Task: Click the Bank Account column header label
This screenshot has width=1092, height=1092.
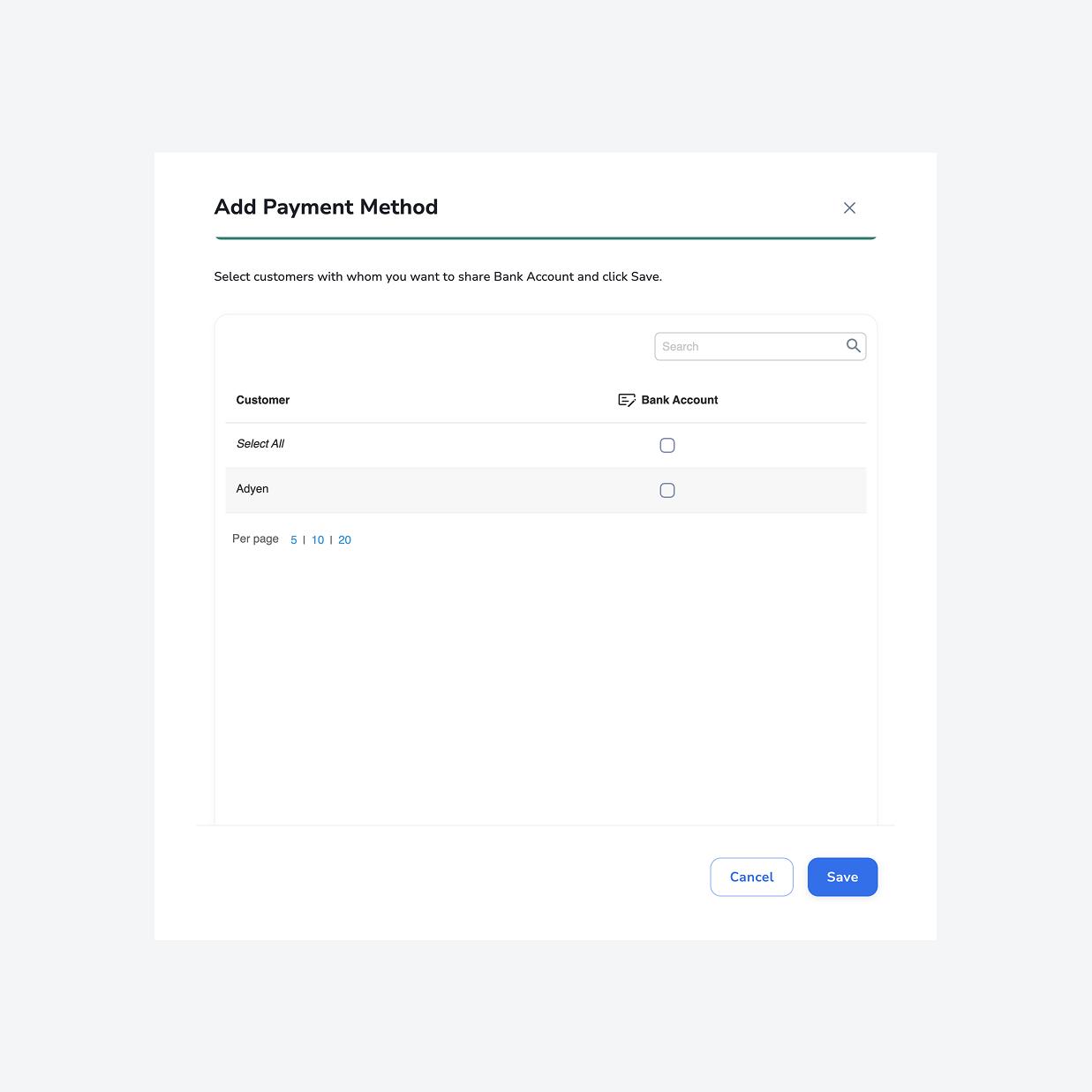Action: coord(679,399)
